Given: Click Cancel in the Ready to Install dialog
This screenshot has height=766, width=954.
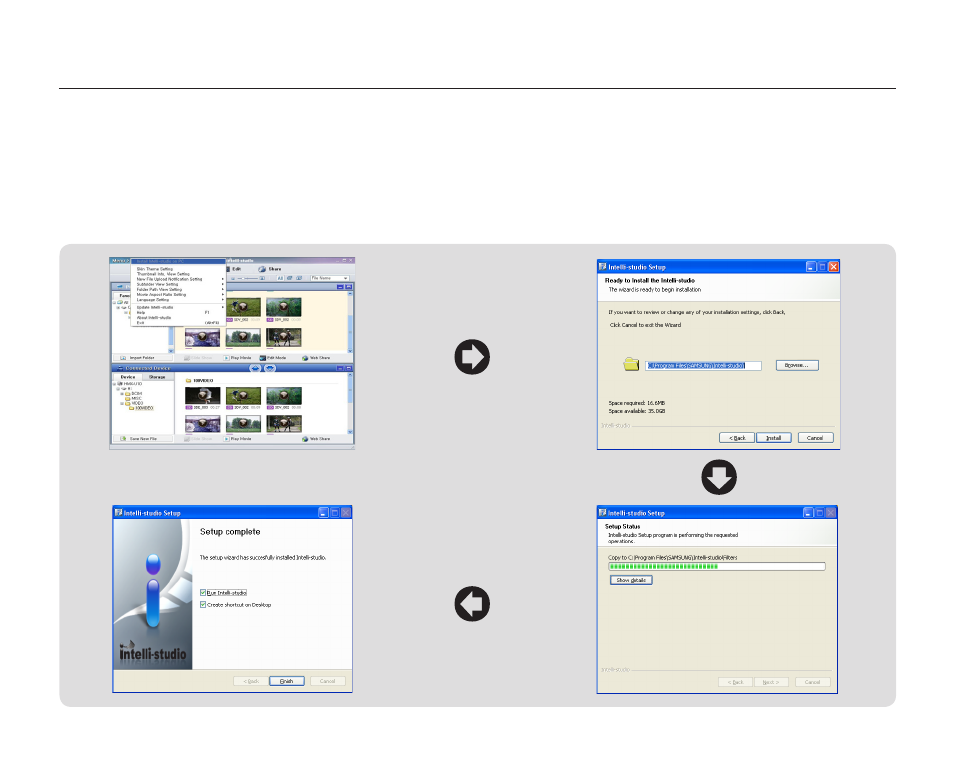Looking at the screenshot, I should [815, 438].
